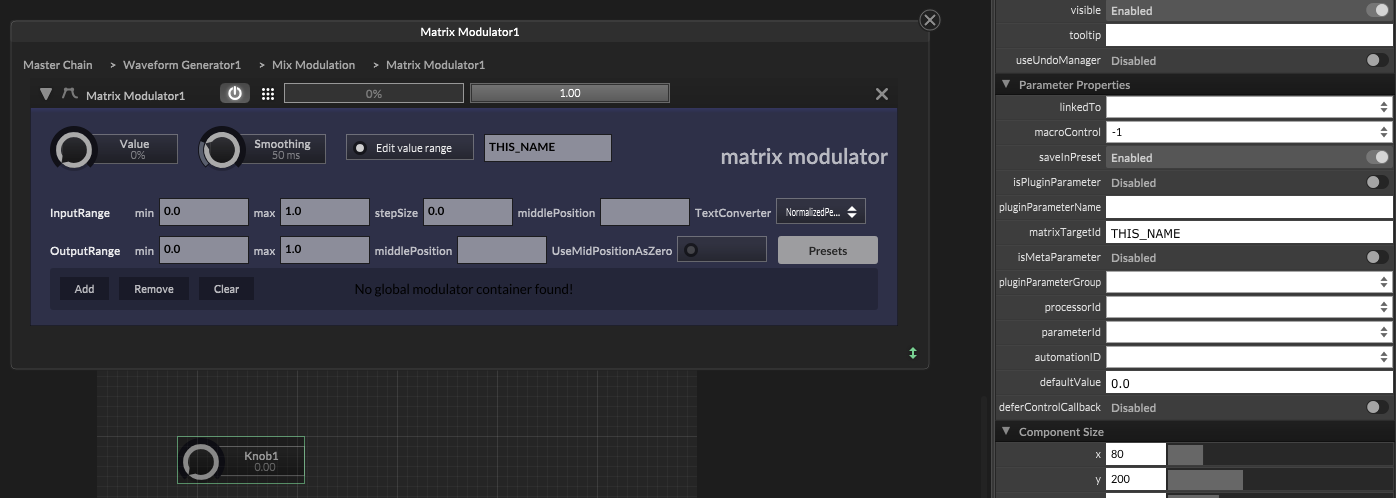Toggle isMetaParameter switch

(1378, 257)
